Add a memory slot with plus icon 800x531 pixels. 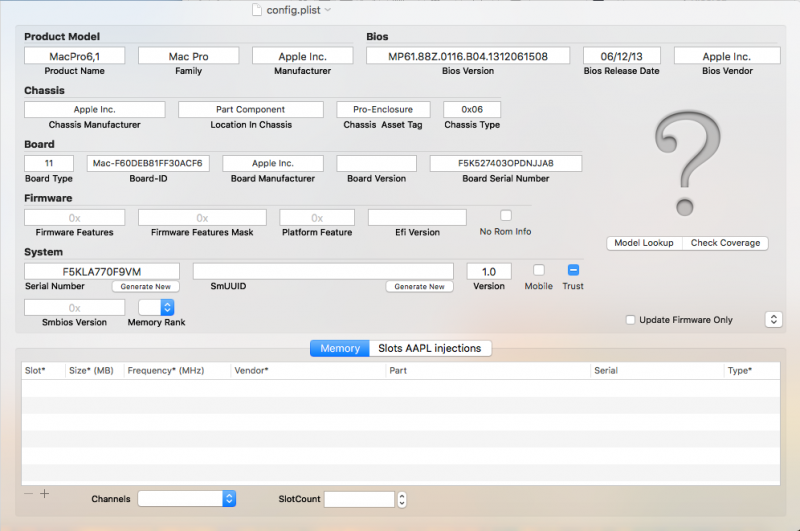pyautogui.click(x=45, y=493)
